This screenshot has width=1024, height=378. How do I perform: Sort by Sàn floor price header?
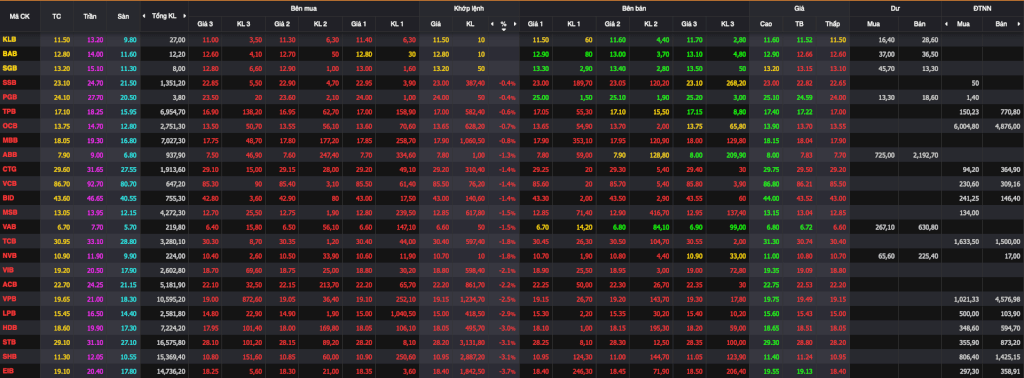tap(123, 16)
